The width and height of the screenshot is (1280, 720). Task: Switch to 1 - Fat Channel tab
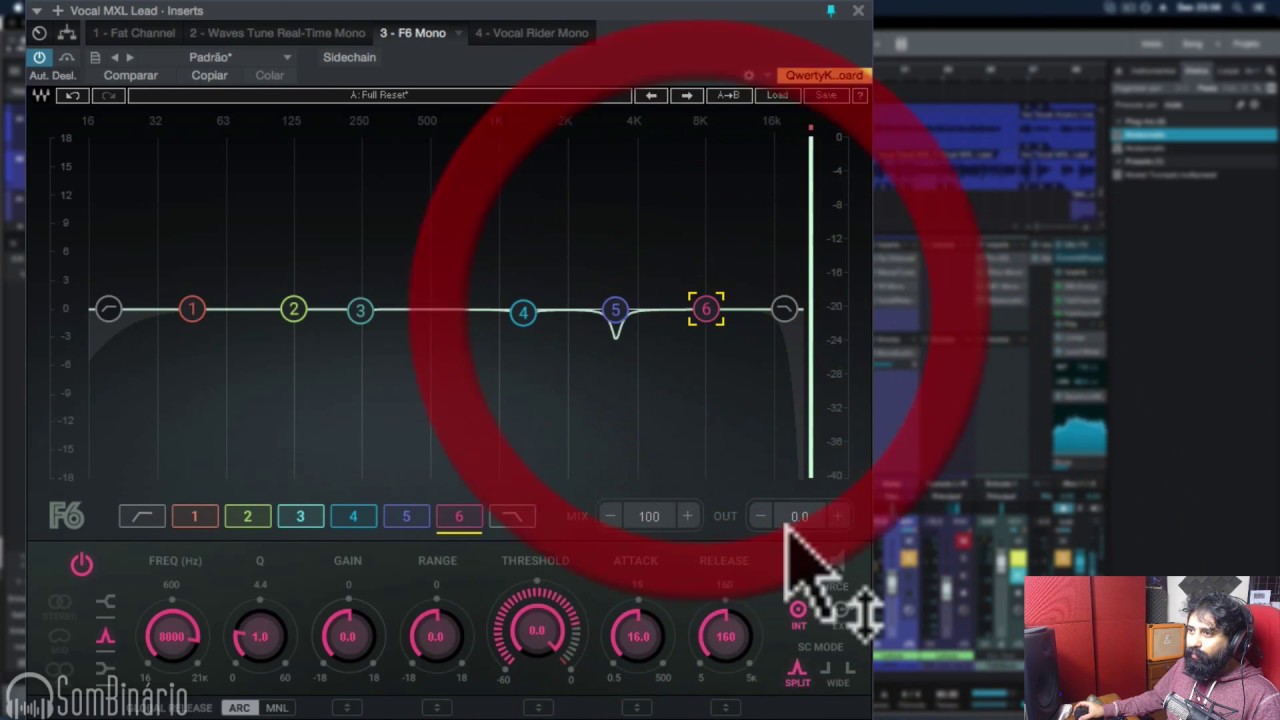pos(134,33)
